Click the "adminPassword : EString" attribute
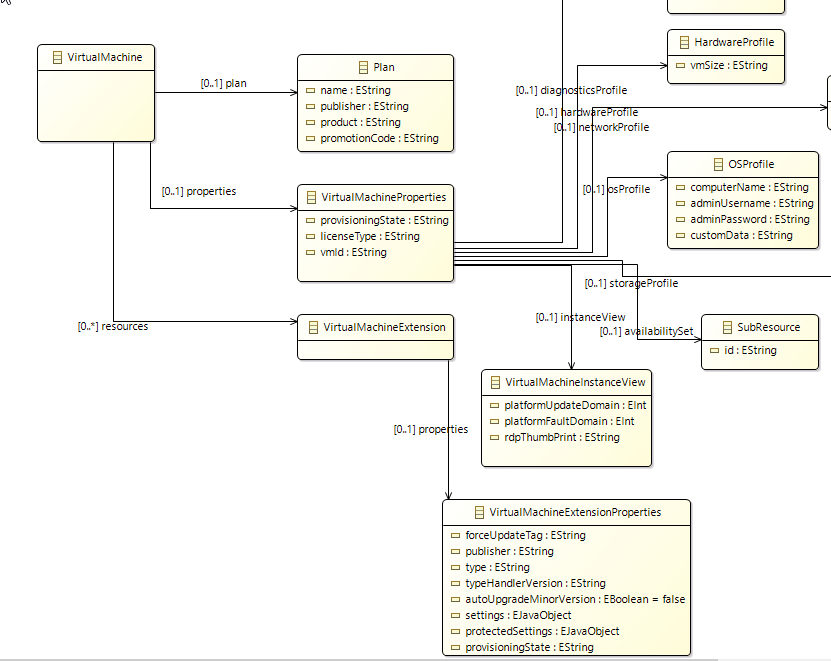Image resolution: width=831 pixels, height=661 pixels. 750,219
